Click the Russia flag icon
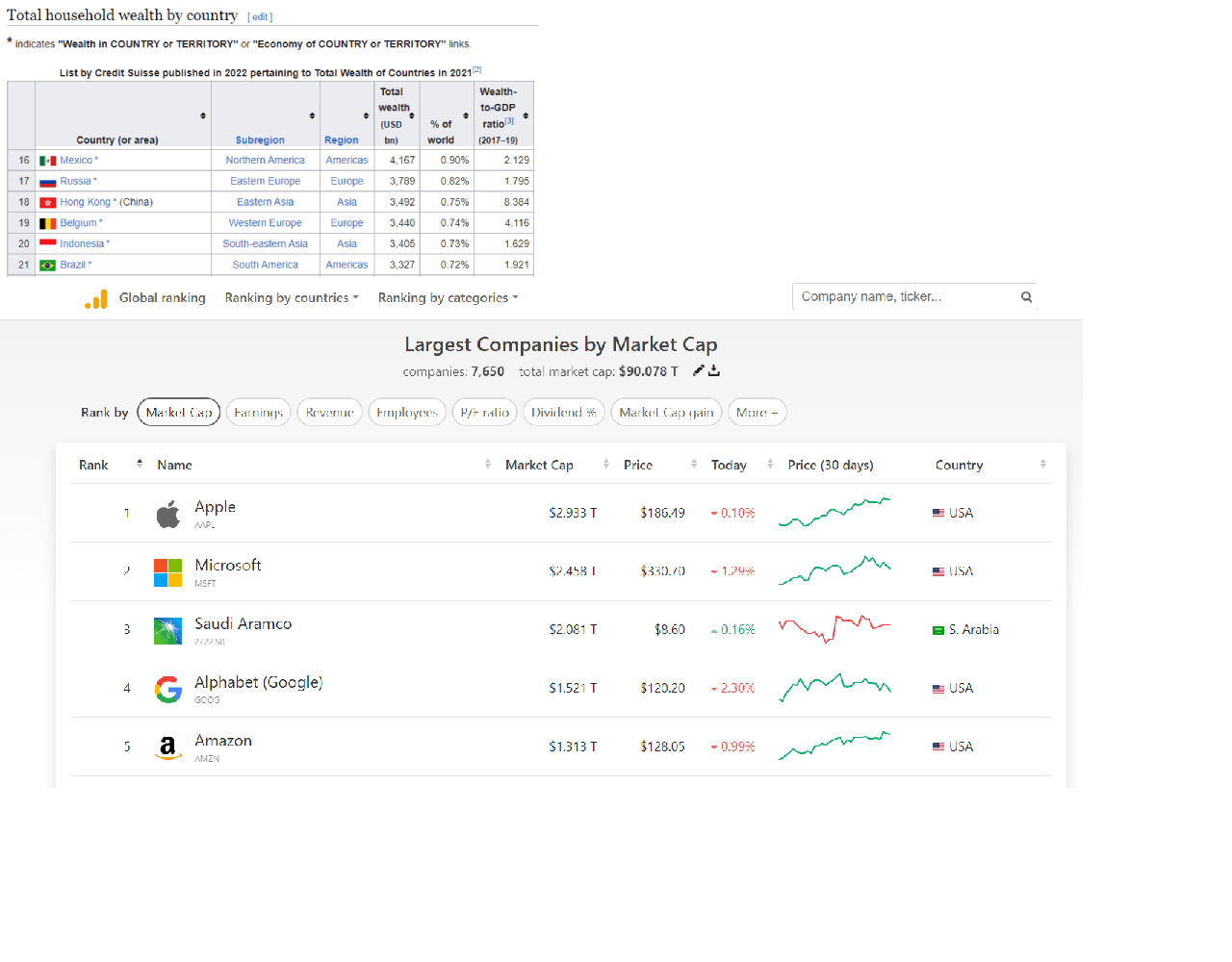This screenshot has height=962, width=1232. pos(47,182)
